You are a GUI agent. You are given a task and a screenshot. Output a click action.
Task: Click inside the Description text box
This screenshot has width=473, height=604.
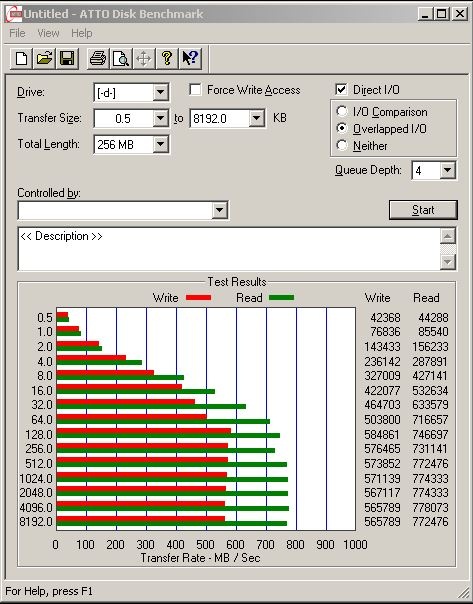(229, 249)
